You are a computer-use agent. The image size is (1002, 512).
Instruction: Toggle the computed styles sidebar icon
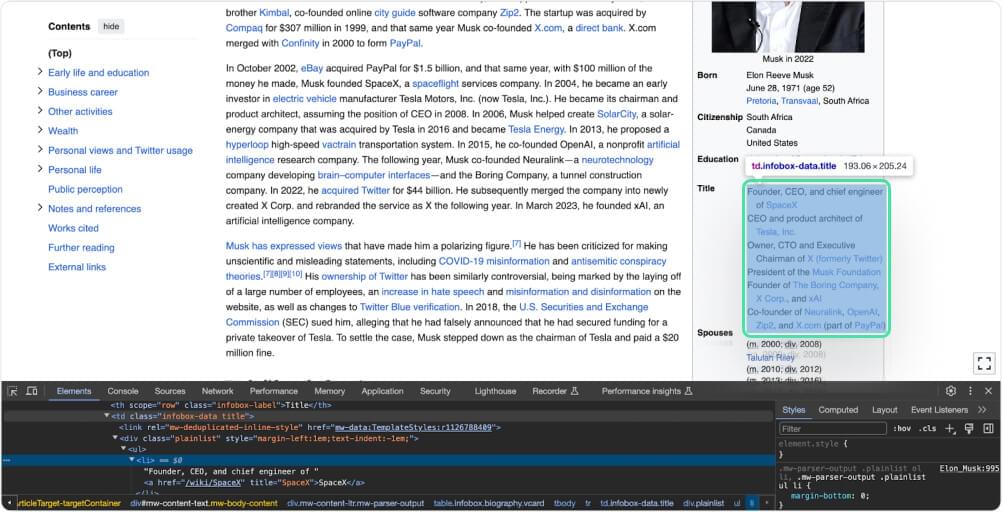tap(988, 428)
